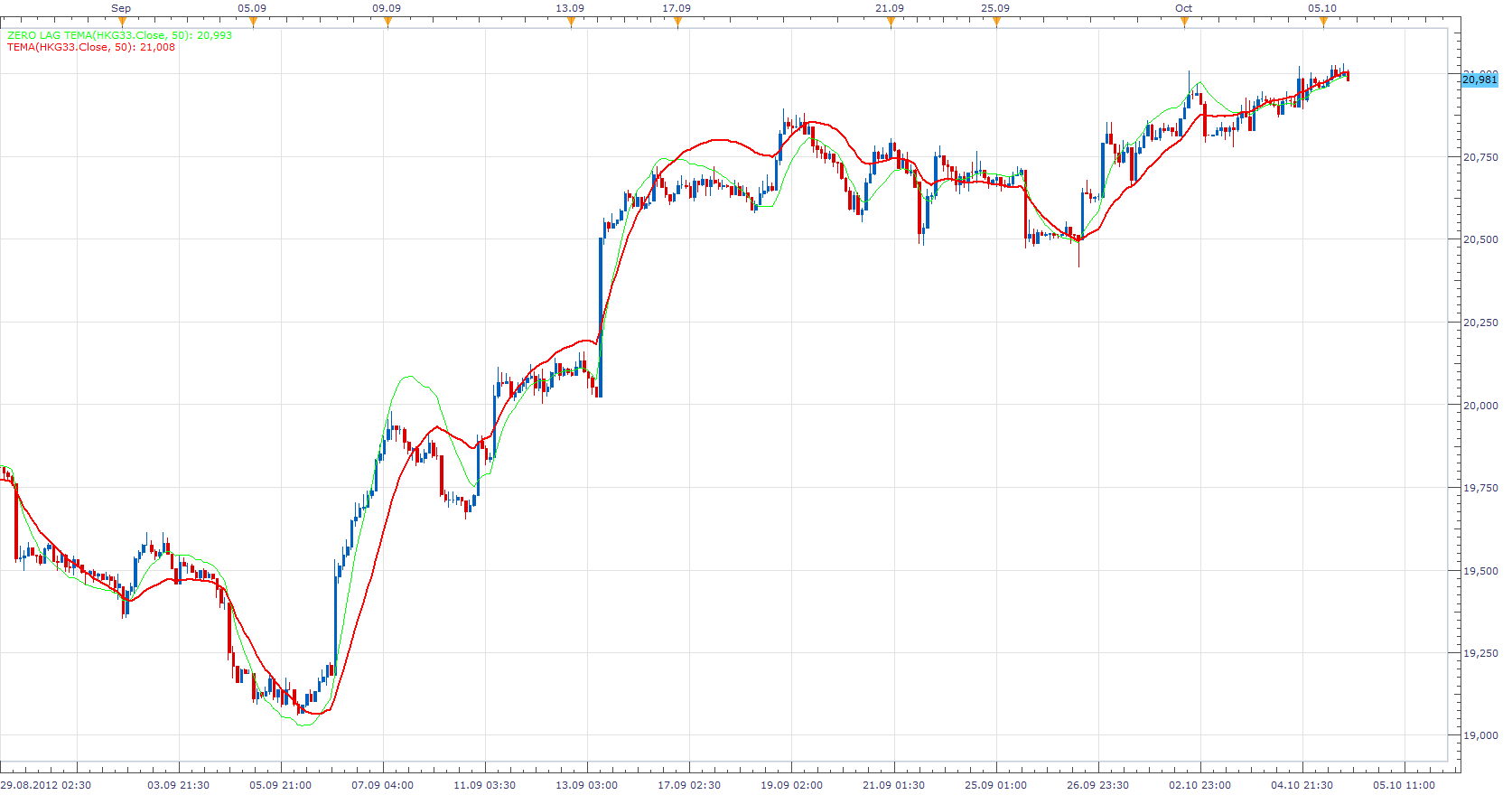Image resolution: width=1512 pixels, height=795 pixels.
Task: Click the 20,750 price axis label
Action: tap(1480, 157)
